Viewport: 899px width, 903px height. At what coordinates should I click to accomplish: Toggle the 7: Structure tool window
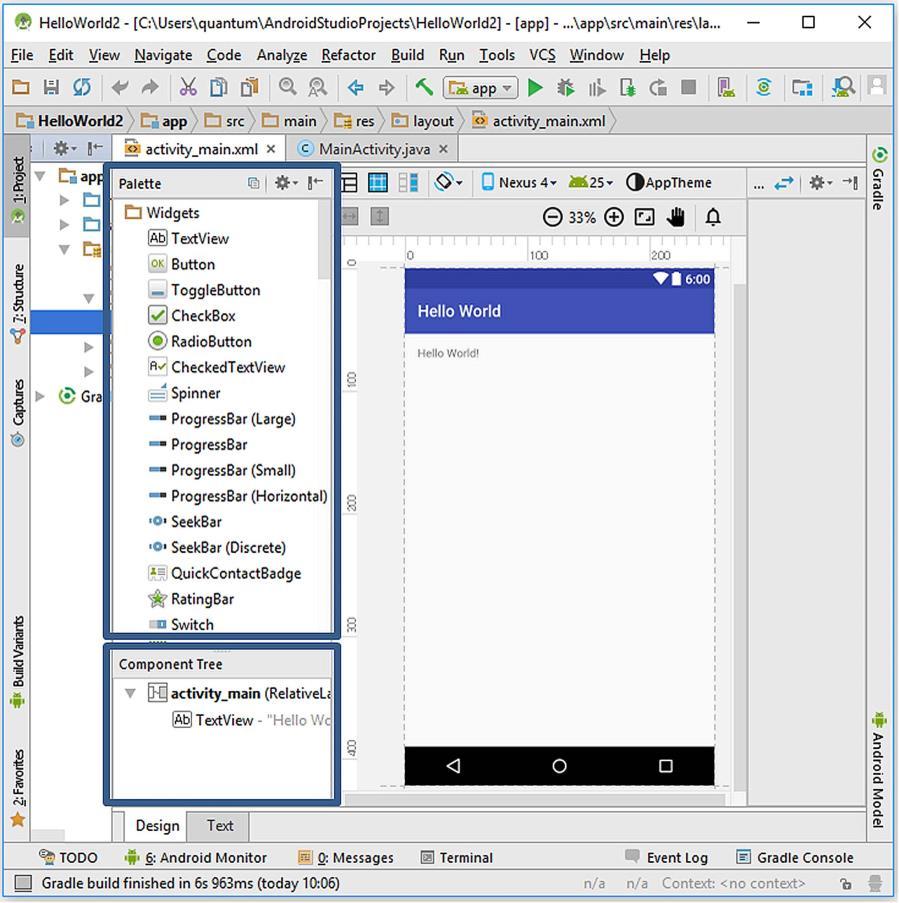click(x=18, y=303)
